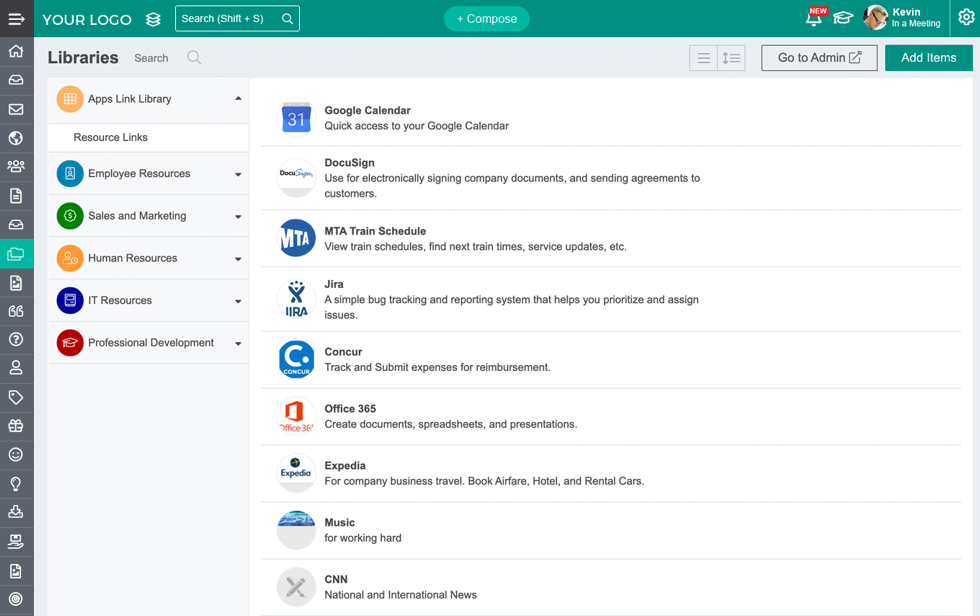
Task: Open the settings gear icon
Action: (x=966, y=18)
